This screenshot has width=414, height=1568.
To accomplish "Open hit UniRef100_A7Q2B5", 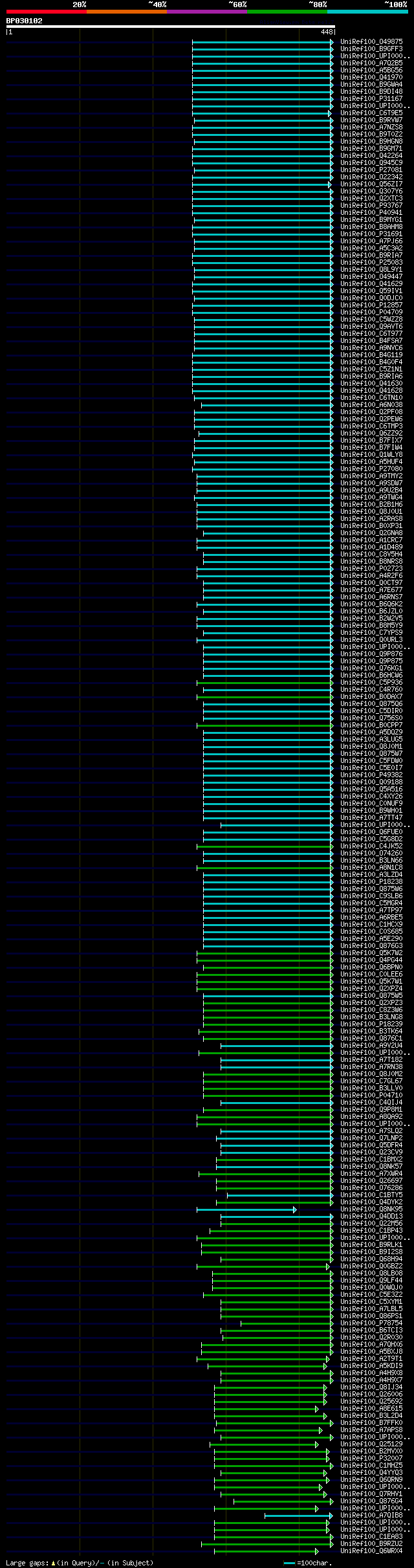I will coord(371,63).
